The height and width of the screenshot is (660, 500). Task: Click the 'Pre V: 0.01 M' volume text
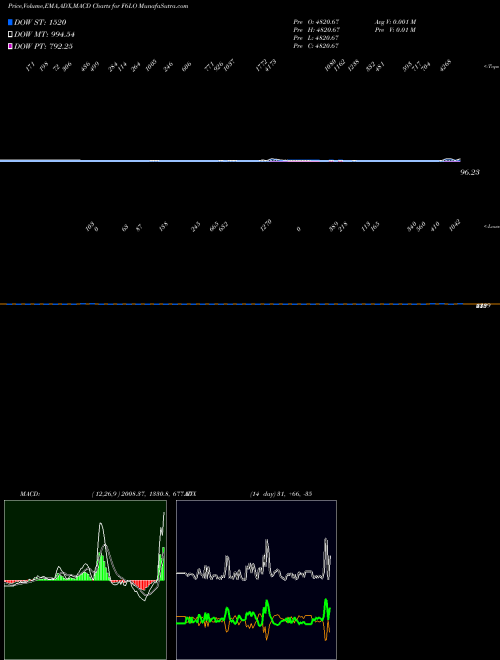(395, 30)
